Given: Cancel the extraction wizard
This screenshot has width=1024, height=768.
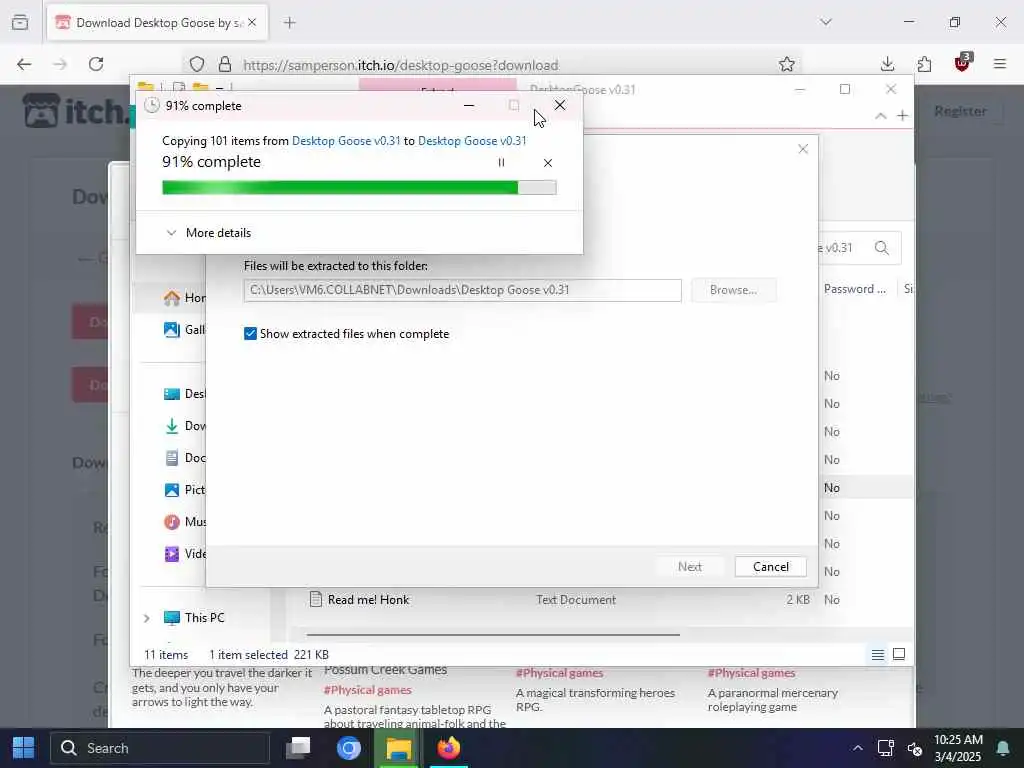Looking at the screenshot, I should click(771, 566).
